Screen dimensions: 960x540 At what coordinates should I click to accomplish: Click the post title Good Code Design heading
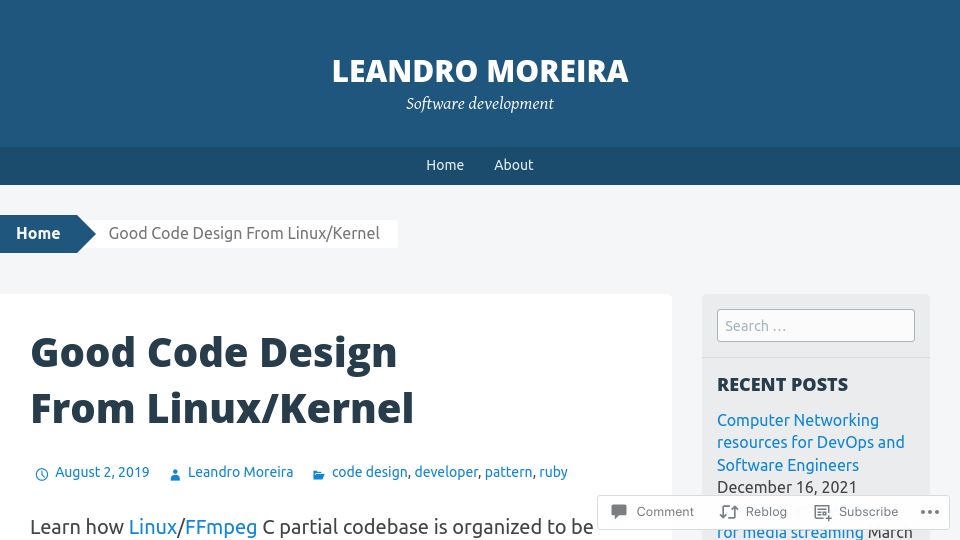(x=222, y=380)
